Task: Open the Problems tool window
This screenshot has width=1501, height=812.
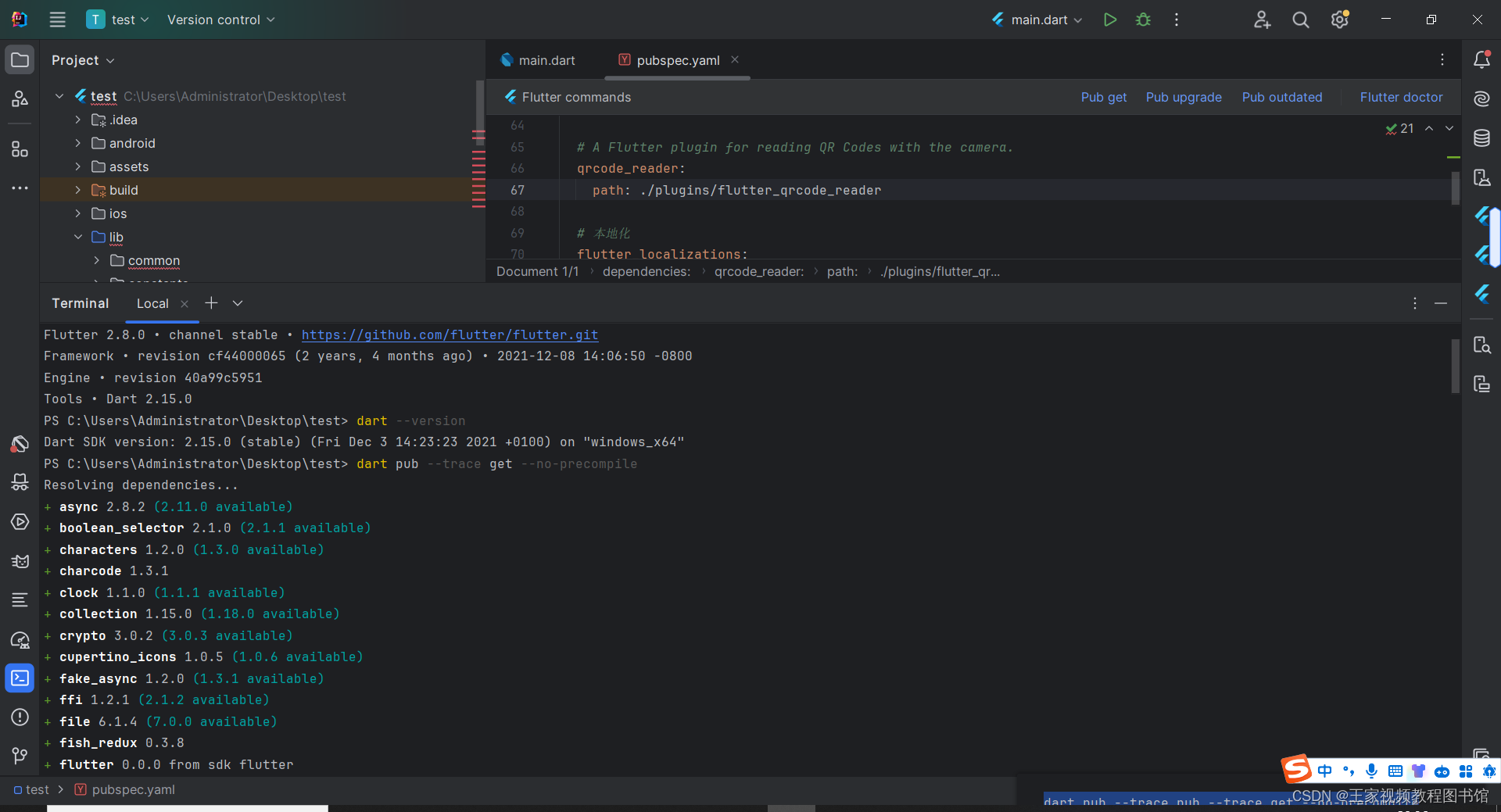Action: pos(20,717)
